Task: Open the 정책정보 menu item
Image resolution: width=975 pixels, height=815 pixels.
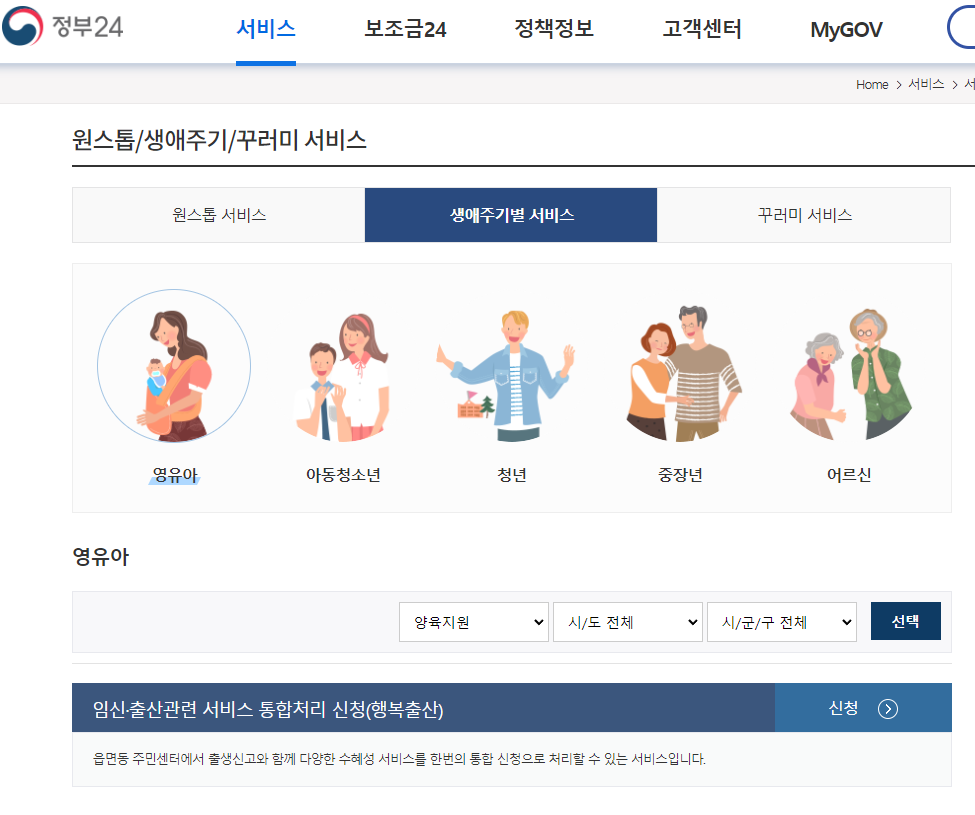Action: [x=553, y=30]
